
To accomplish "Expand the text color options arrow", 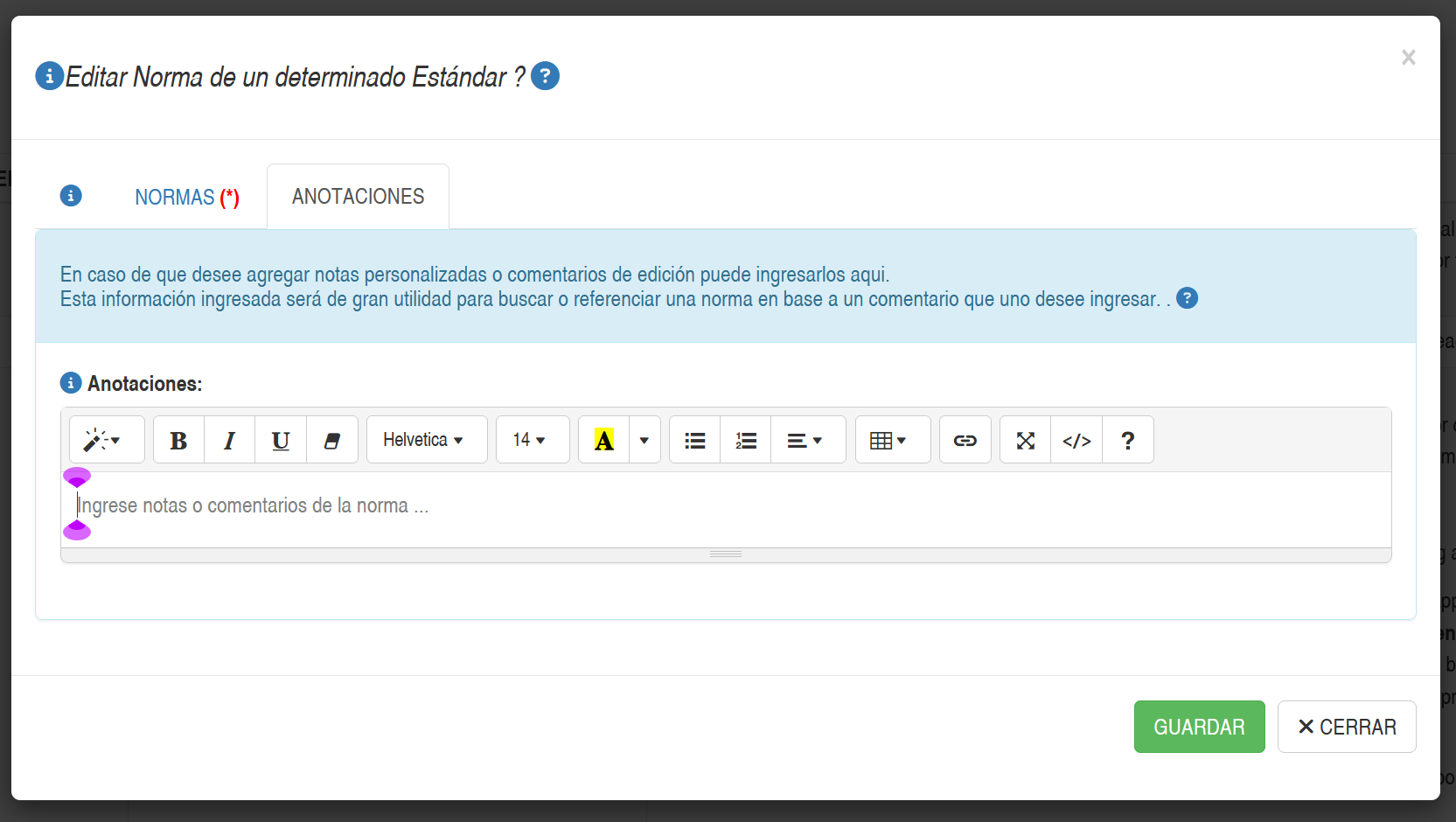I will [x=644, y=440].
